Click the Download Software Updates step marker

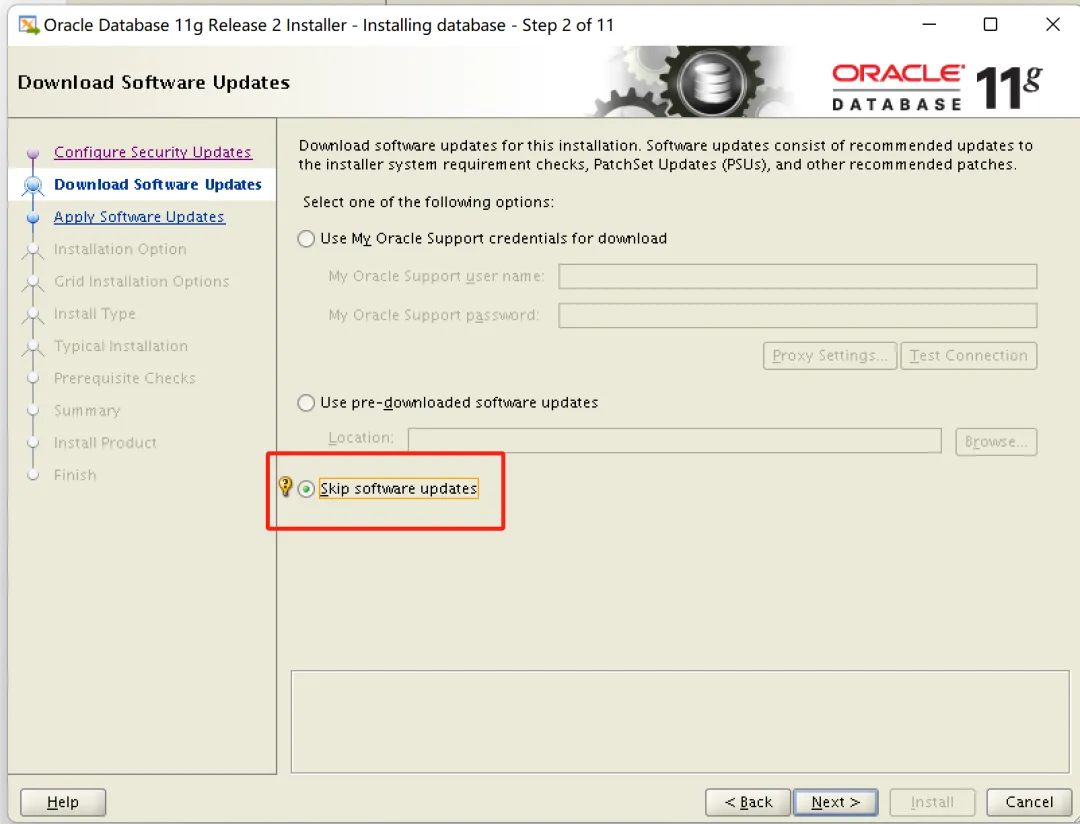[x=32, y=185]
